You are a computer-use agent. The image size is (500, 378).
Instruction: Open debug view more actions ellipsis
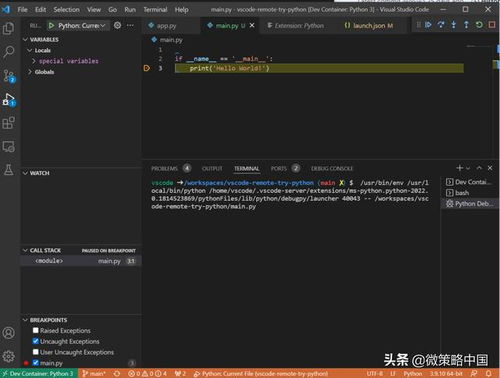tap(130, 25)
